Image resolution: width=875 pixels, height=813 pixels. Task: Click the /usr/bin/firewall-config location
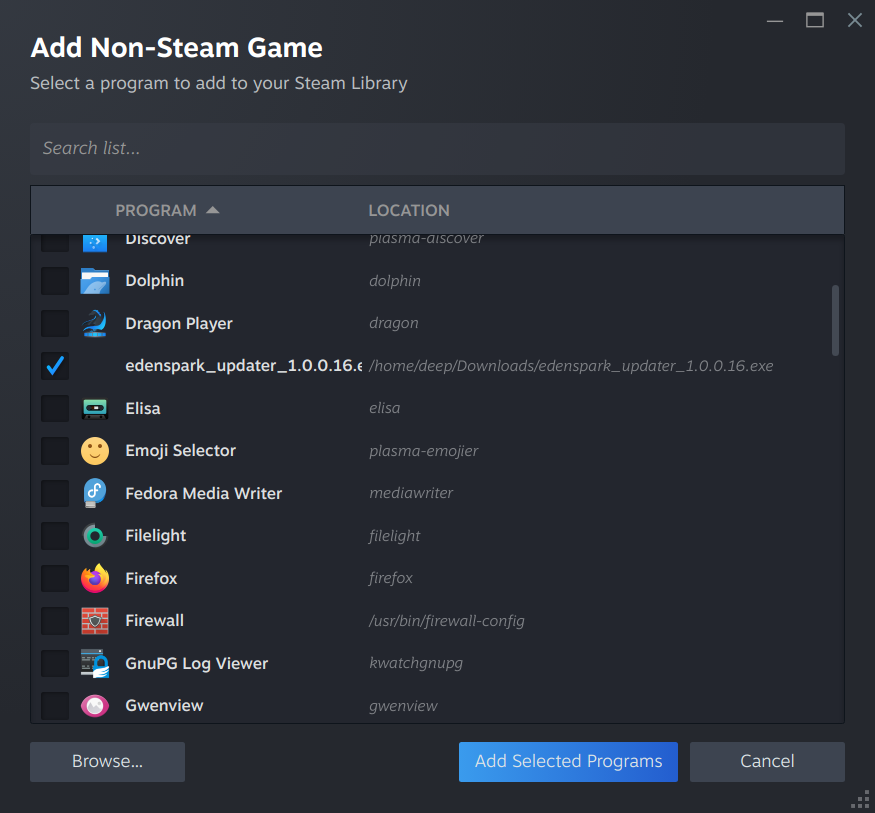tap(446, 621)
